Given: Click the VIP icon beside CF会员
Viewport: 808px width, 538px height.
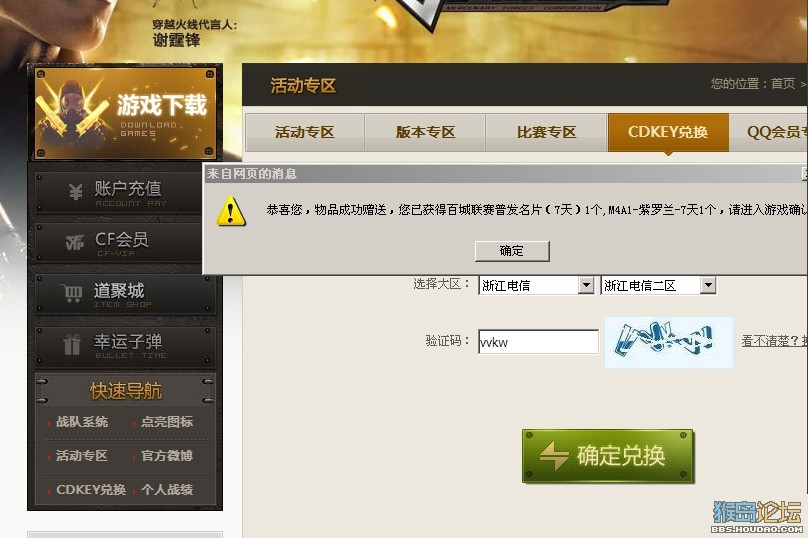Looking at the screenshot, I should pyautogui.click(x=75, y=242).
